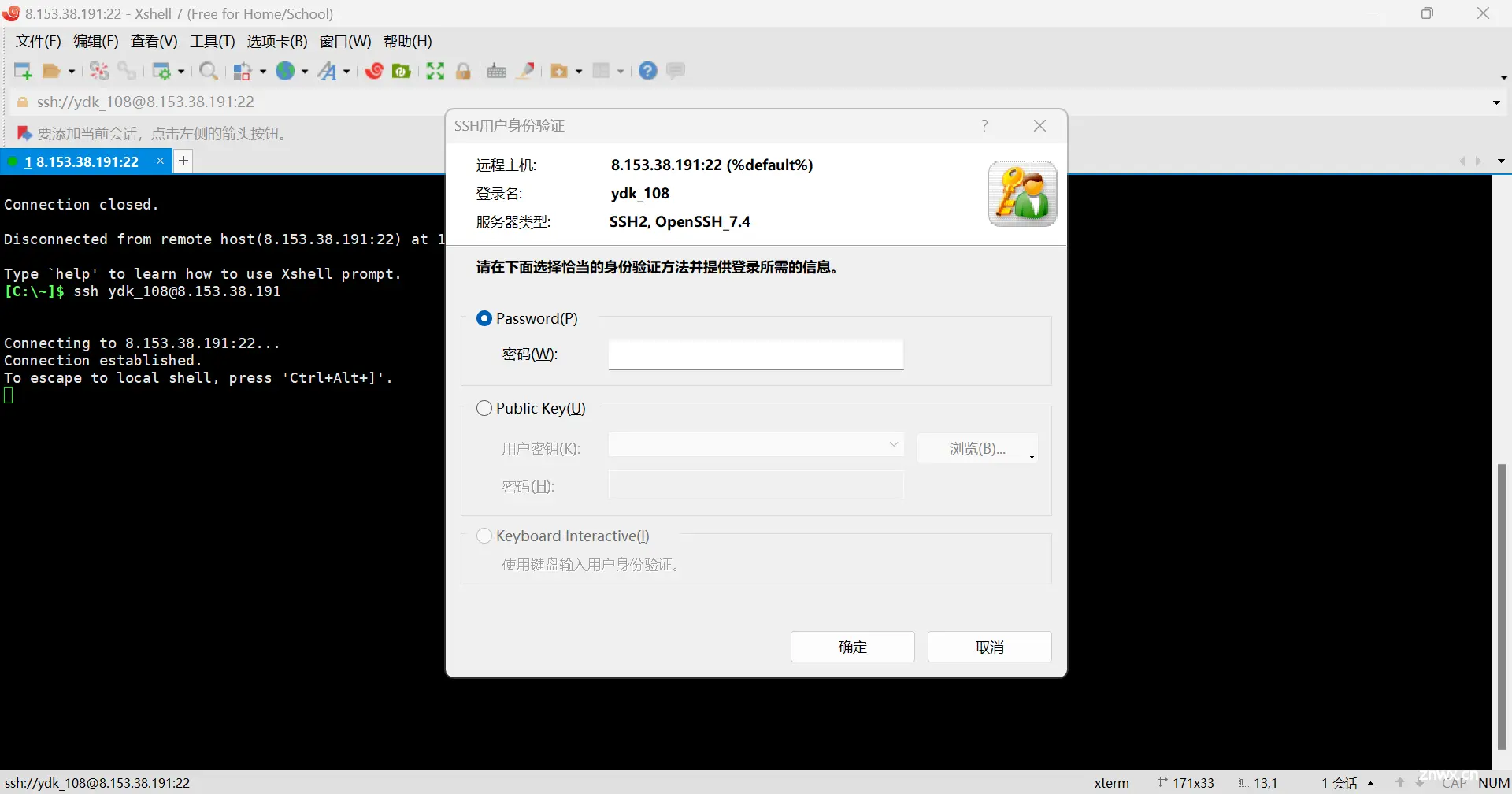Toggle full screen green arrows icon
The image size is (1512, 794).
point(435,71)
